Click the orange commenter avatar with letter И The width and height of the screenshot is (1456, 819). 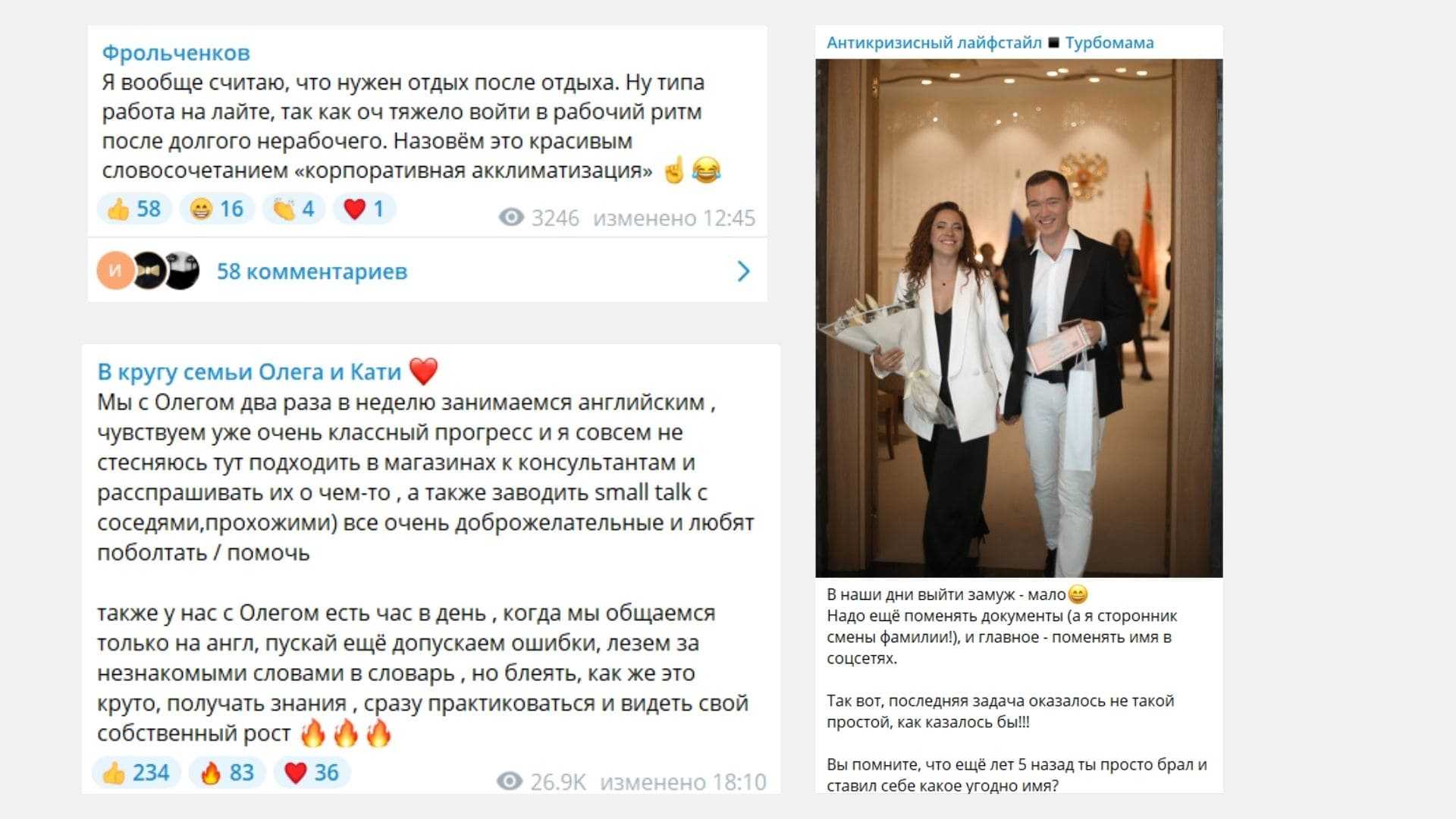coord(115,271)
